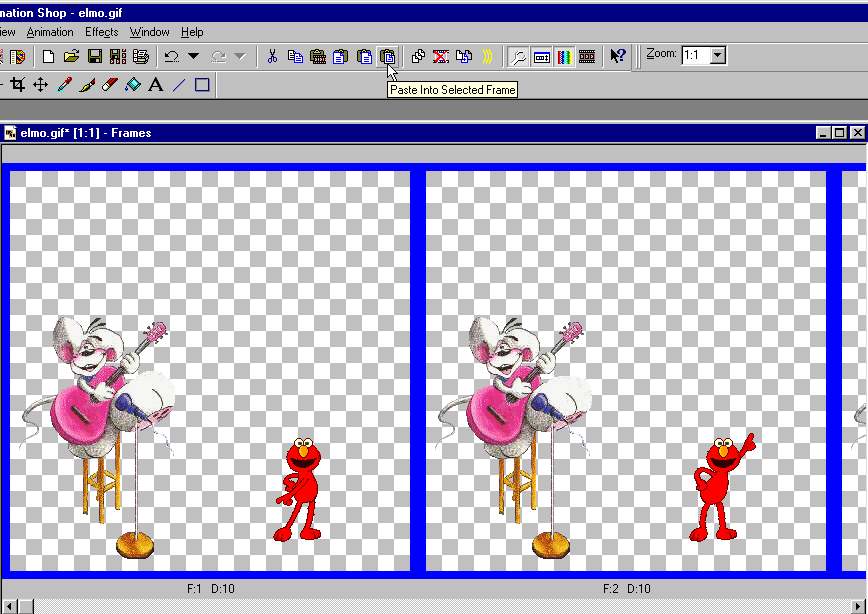Cut the selection with the scissors icon

272,56
